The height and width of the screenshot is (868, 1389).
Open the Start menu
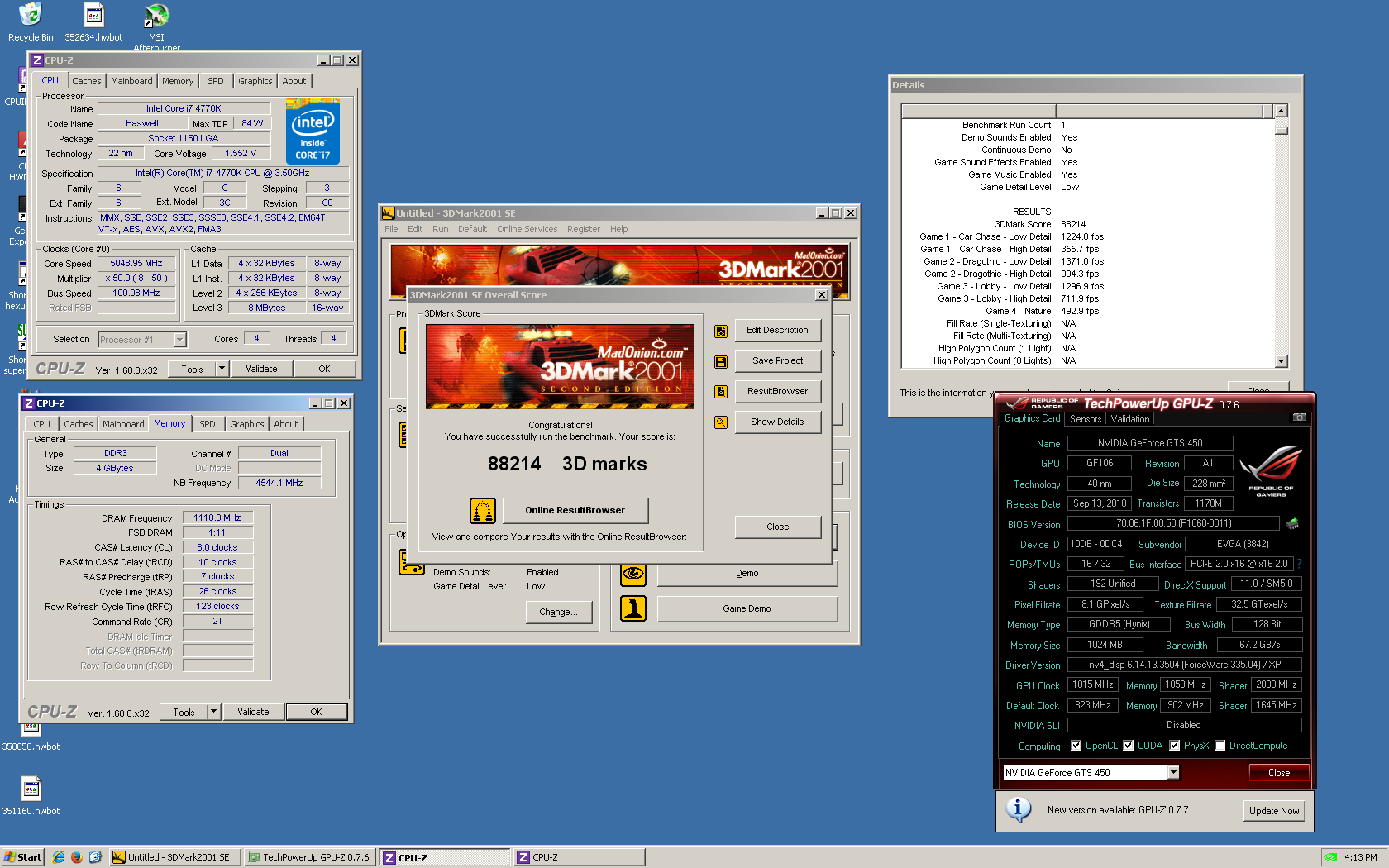(22, 857)
